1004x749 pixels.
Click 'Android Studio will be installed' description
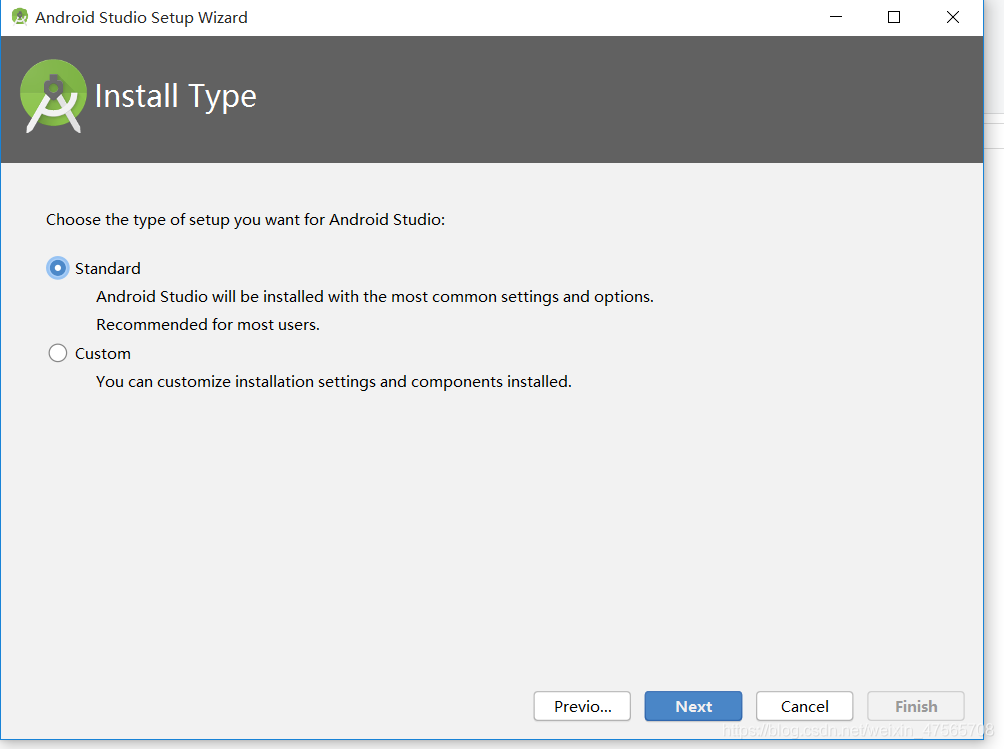[375, 296]
